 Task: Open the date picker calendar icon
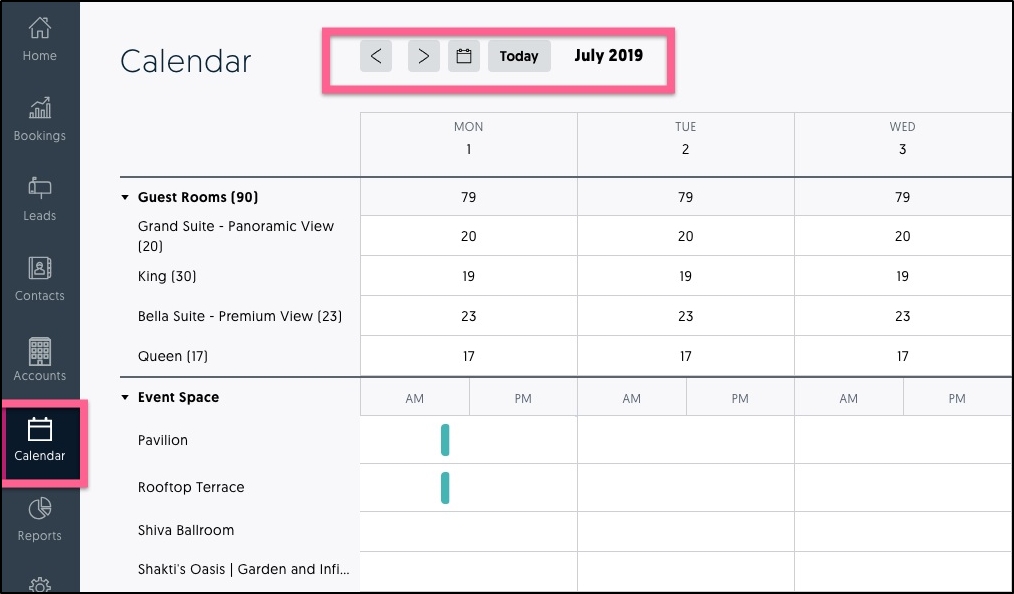[x=464, y=56]
